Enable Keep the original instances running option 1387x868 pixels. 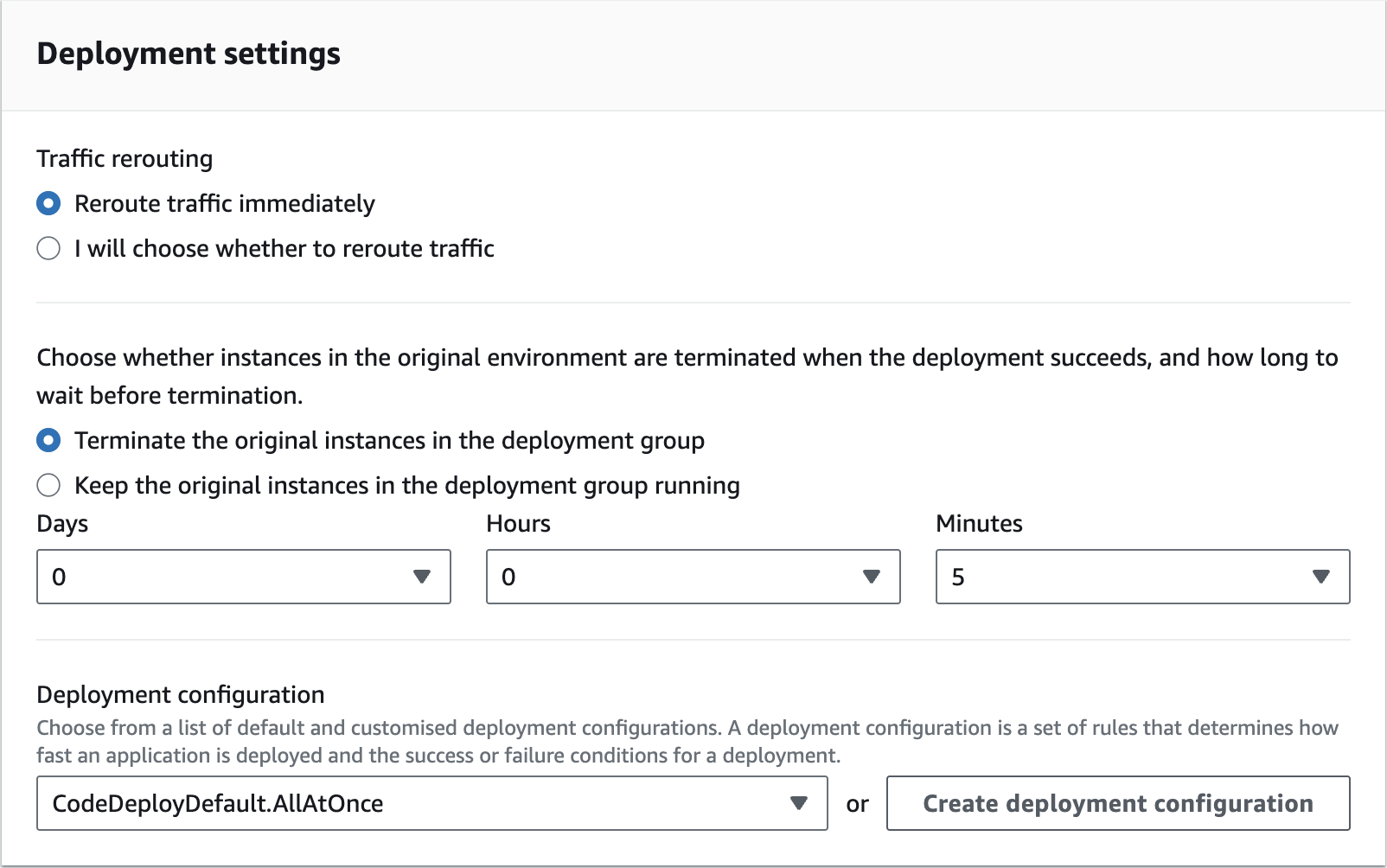[x=48, y=486]
